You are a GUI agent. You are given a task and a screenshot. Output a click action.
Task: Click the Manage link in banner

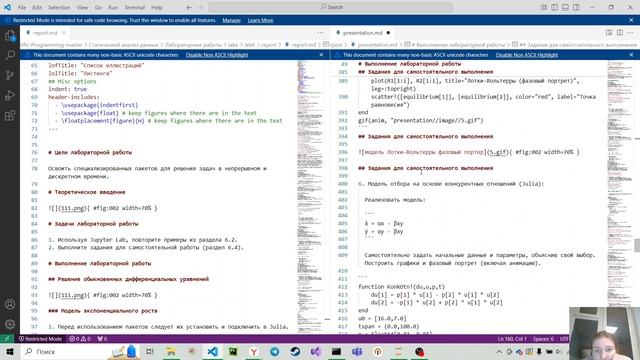[231, 20]
